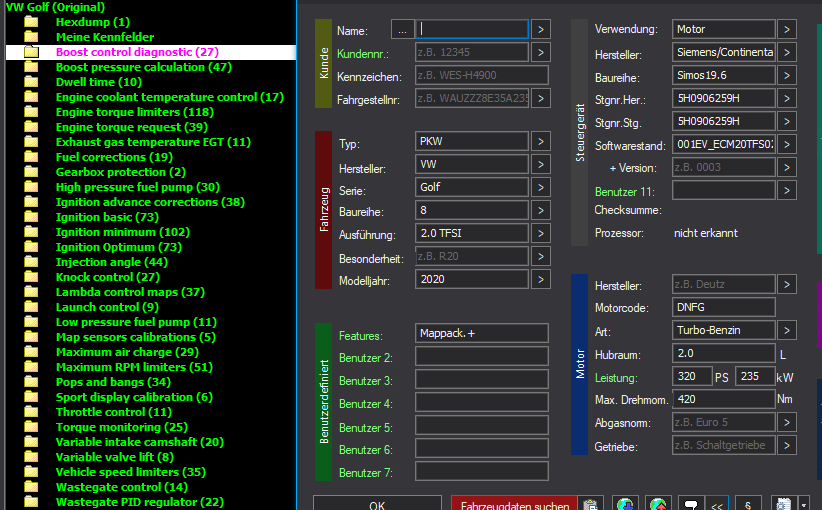Click the clipboard paste icon beside Fahrzeugdaten suchen
Image resolution: width=822 pixels, height=510 pixels.
tap(590, 504)
